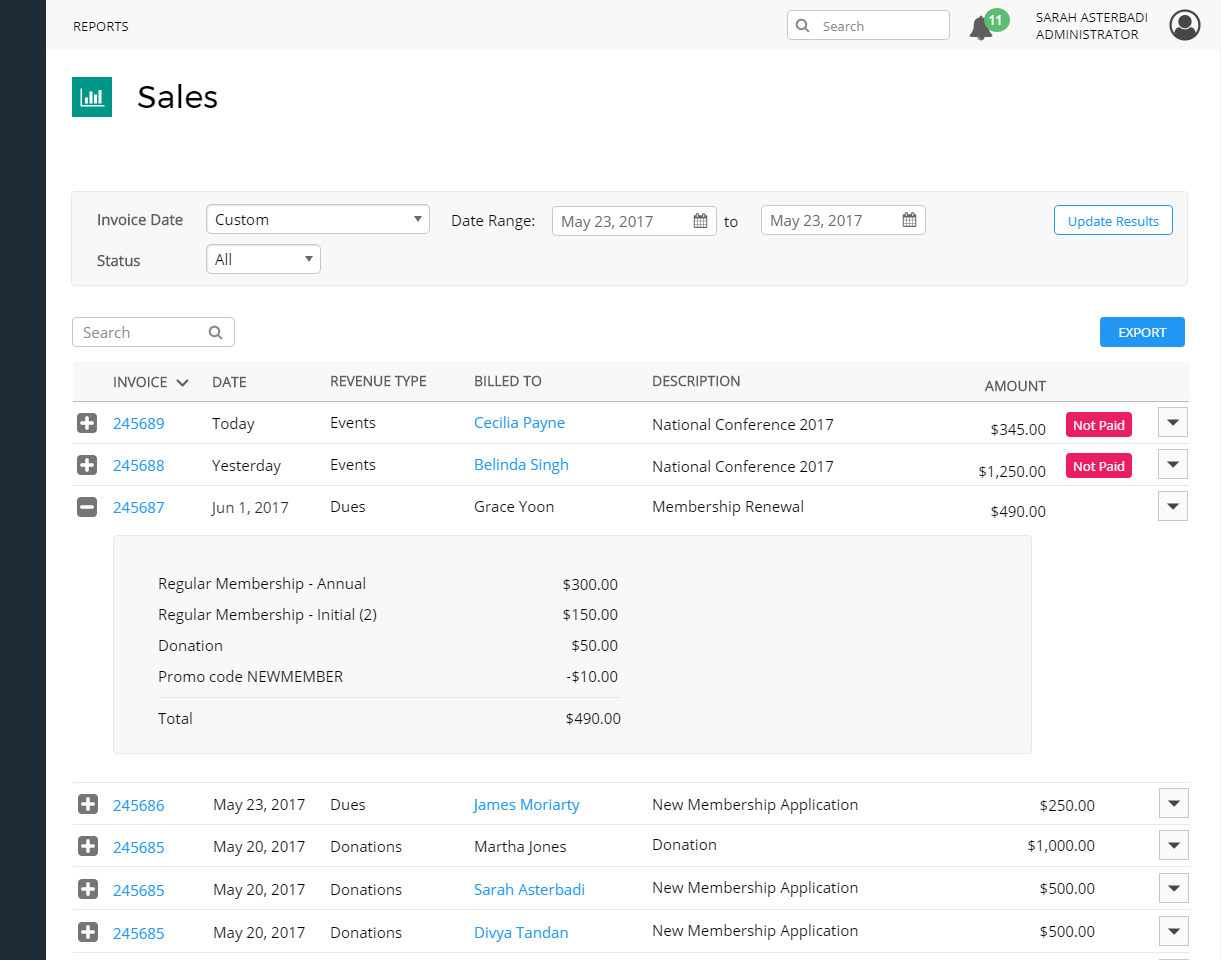The height and width of the screenshot is (960, 1221).
Task: Open invoice 245685 link for Martha Jones
Action: (x=139, y=848)
